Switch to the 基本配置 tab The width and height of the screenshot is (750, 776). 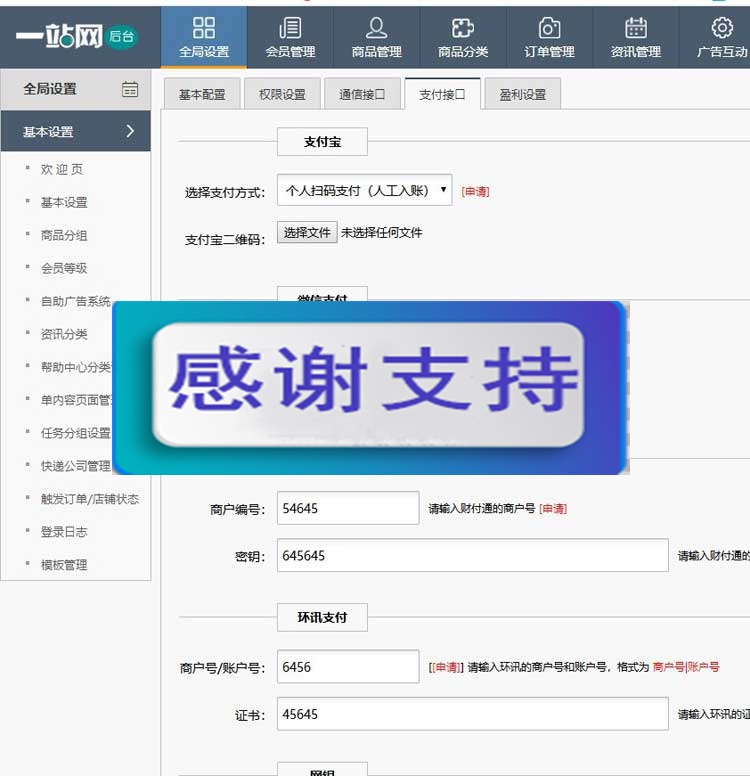pyautogui.click(x=202, y=95)
